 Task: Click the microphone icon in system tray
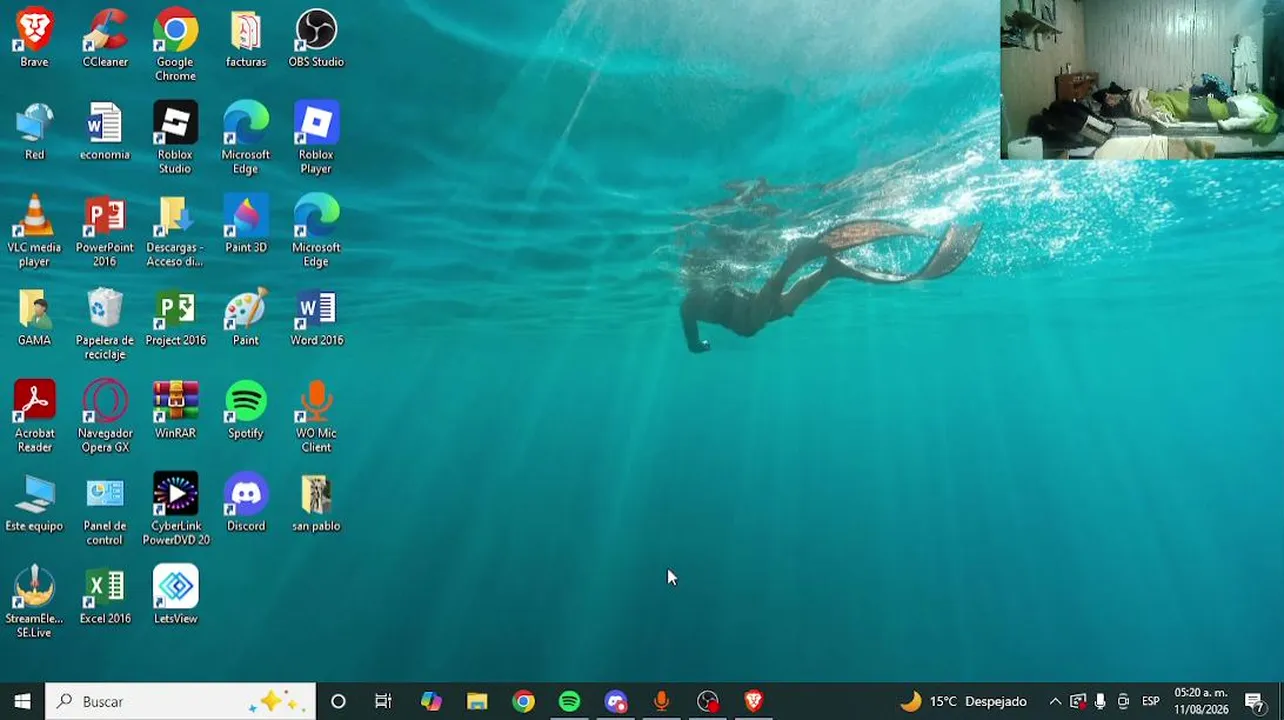(x=1100, y=701)
